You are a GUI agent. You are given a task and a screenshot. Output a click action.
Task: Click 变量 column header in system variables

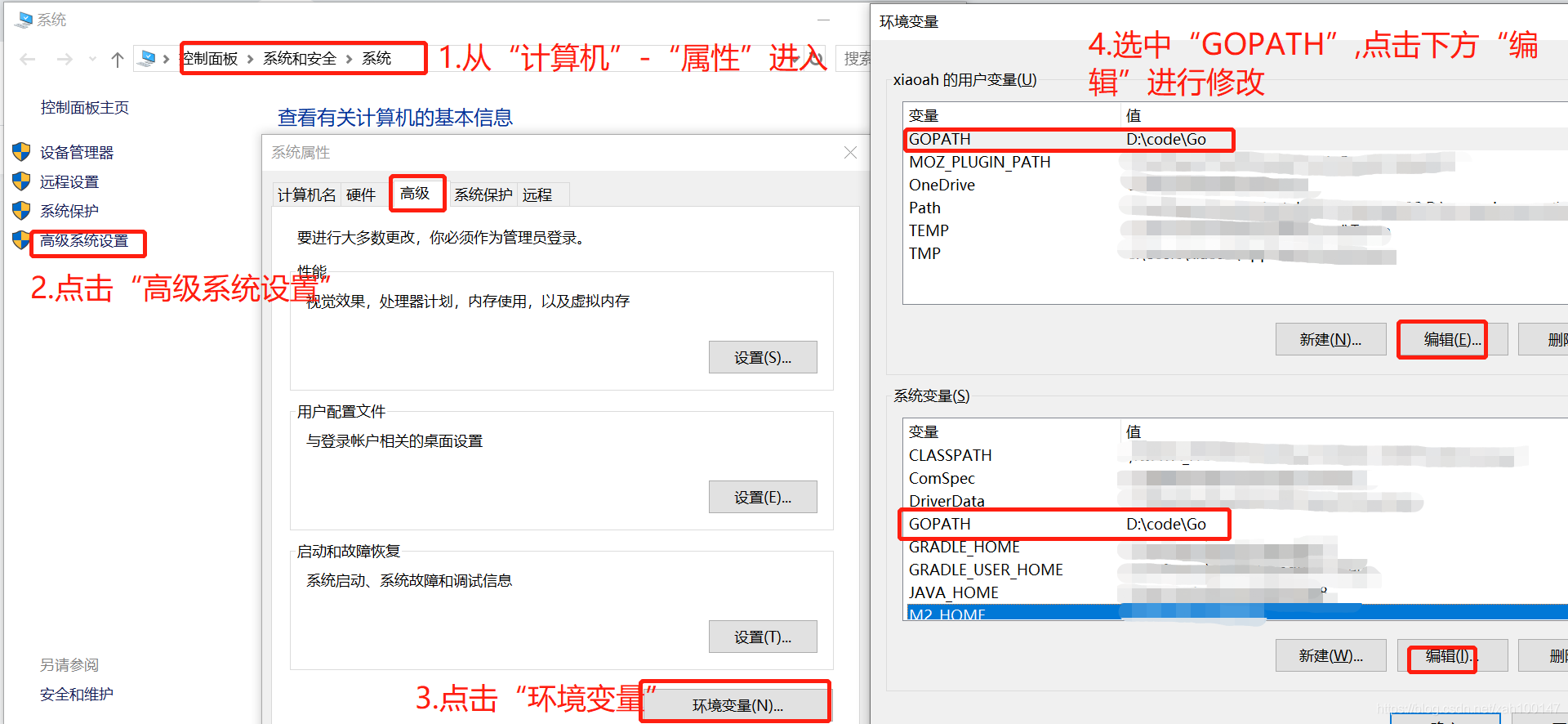pyautogui.click(x=1012, y=431)
